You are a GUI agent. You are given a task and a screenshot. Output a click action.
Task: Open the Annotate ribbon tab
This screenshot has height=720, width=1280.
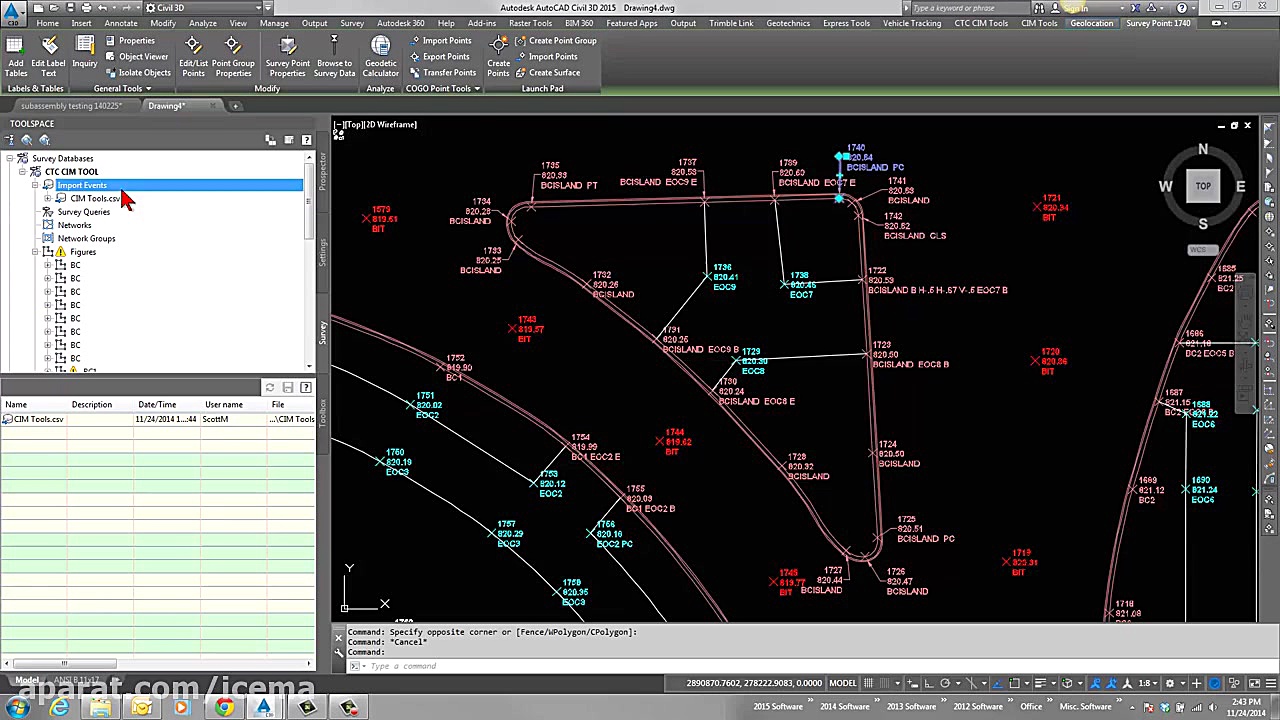[121, 23]
